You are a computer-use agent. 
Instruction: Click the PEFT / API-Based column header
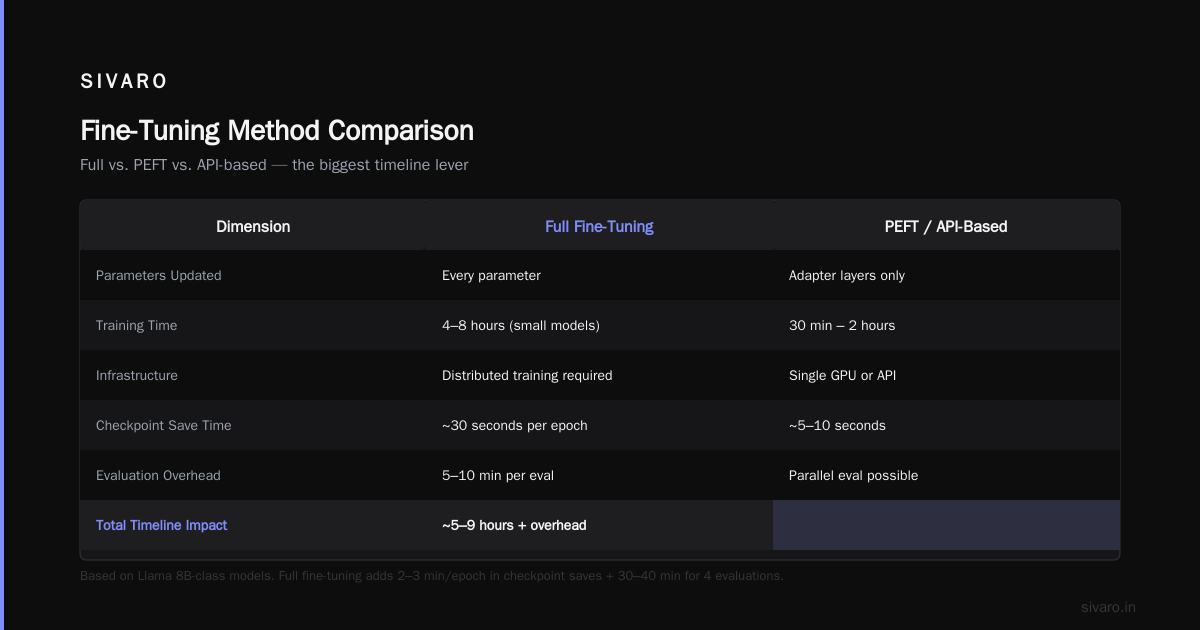tap(946, 226)
